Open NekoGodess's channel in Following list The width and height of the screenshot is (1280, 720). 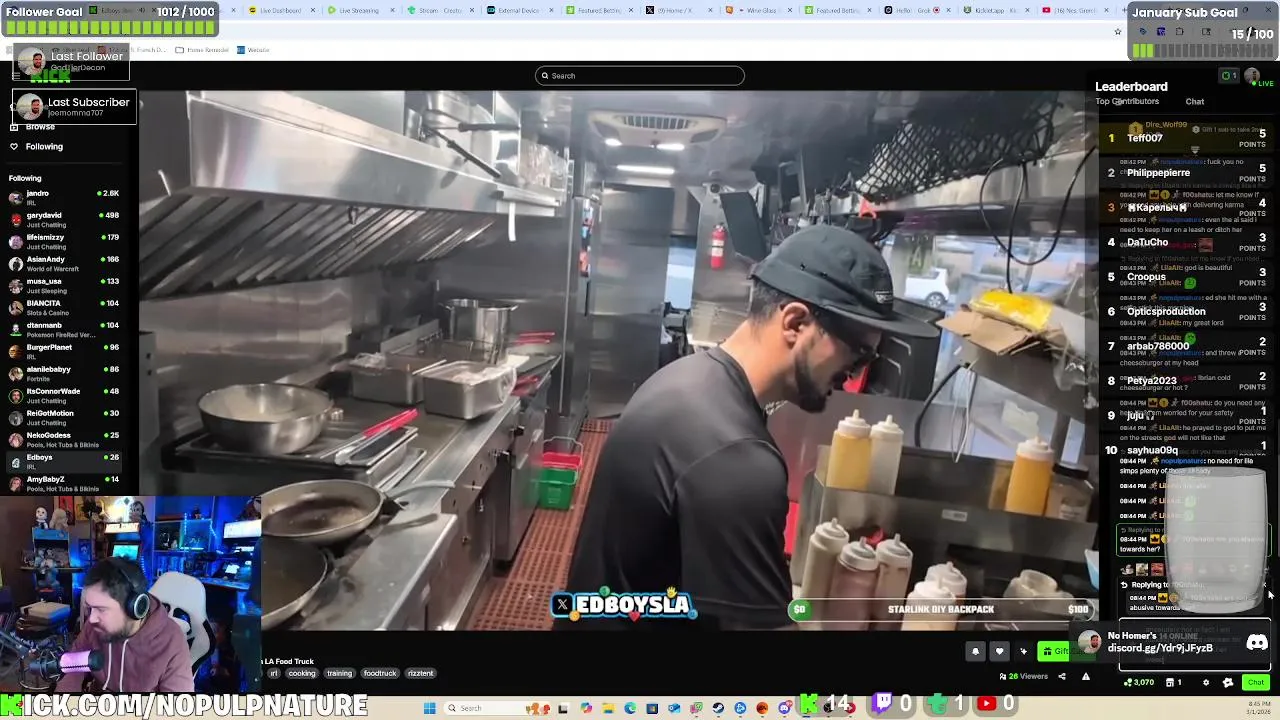[63, 439]
